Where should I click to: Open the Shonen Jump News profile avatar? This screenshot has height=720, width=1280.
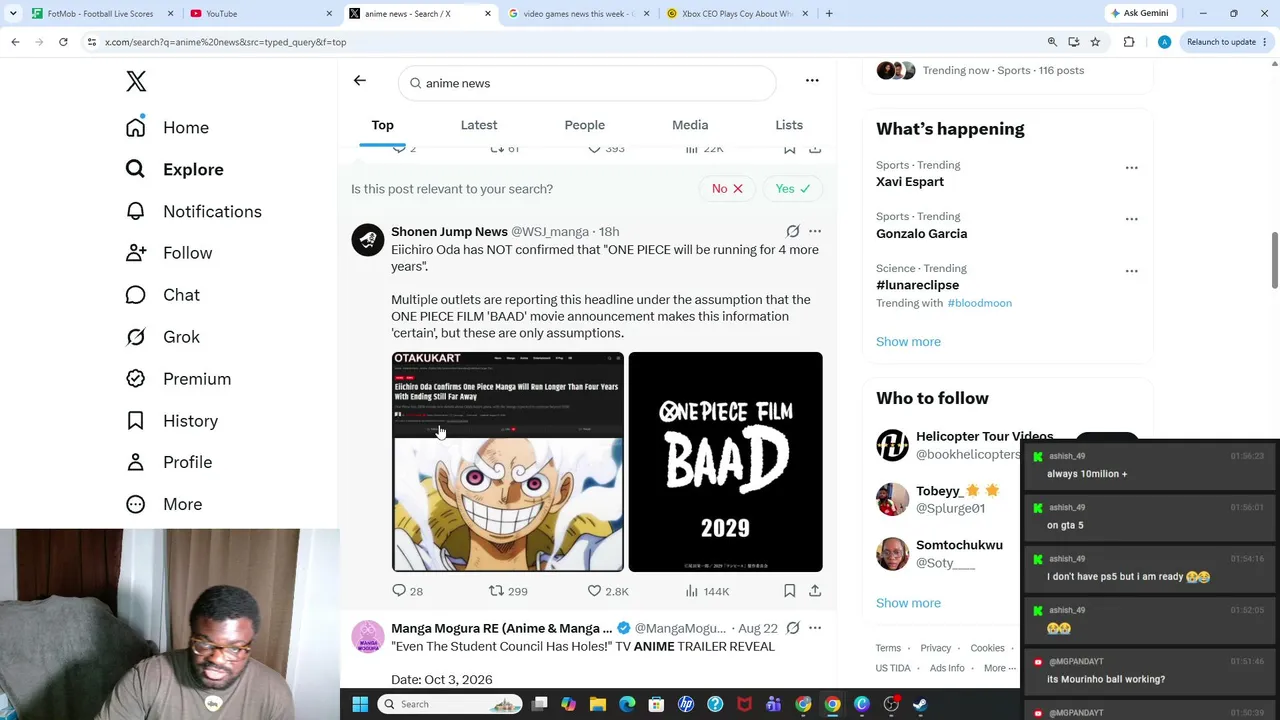pos(368,240)
